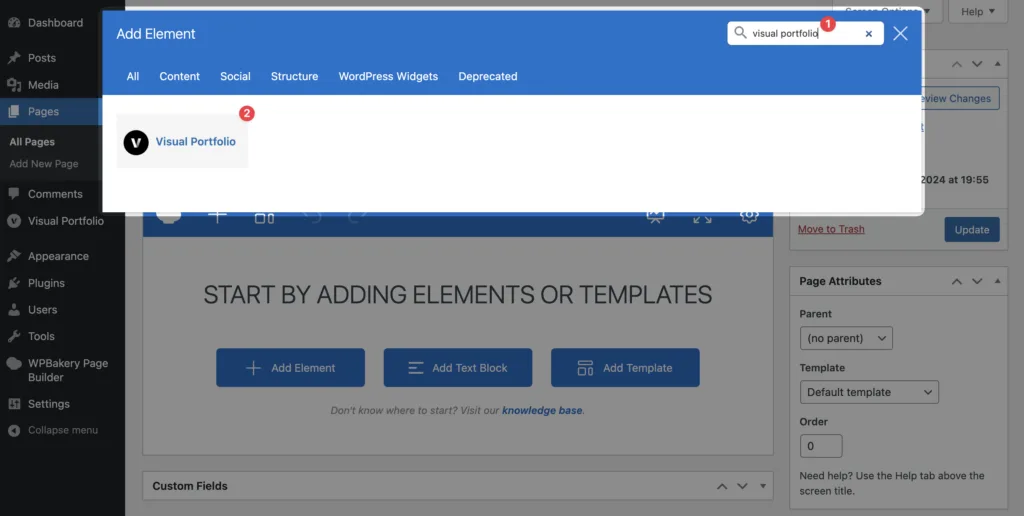Screen dimensions: 1024x516
Task: Open the Media menu icon
Action: click(14, 85)
